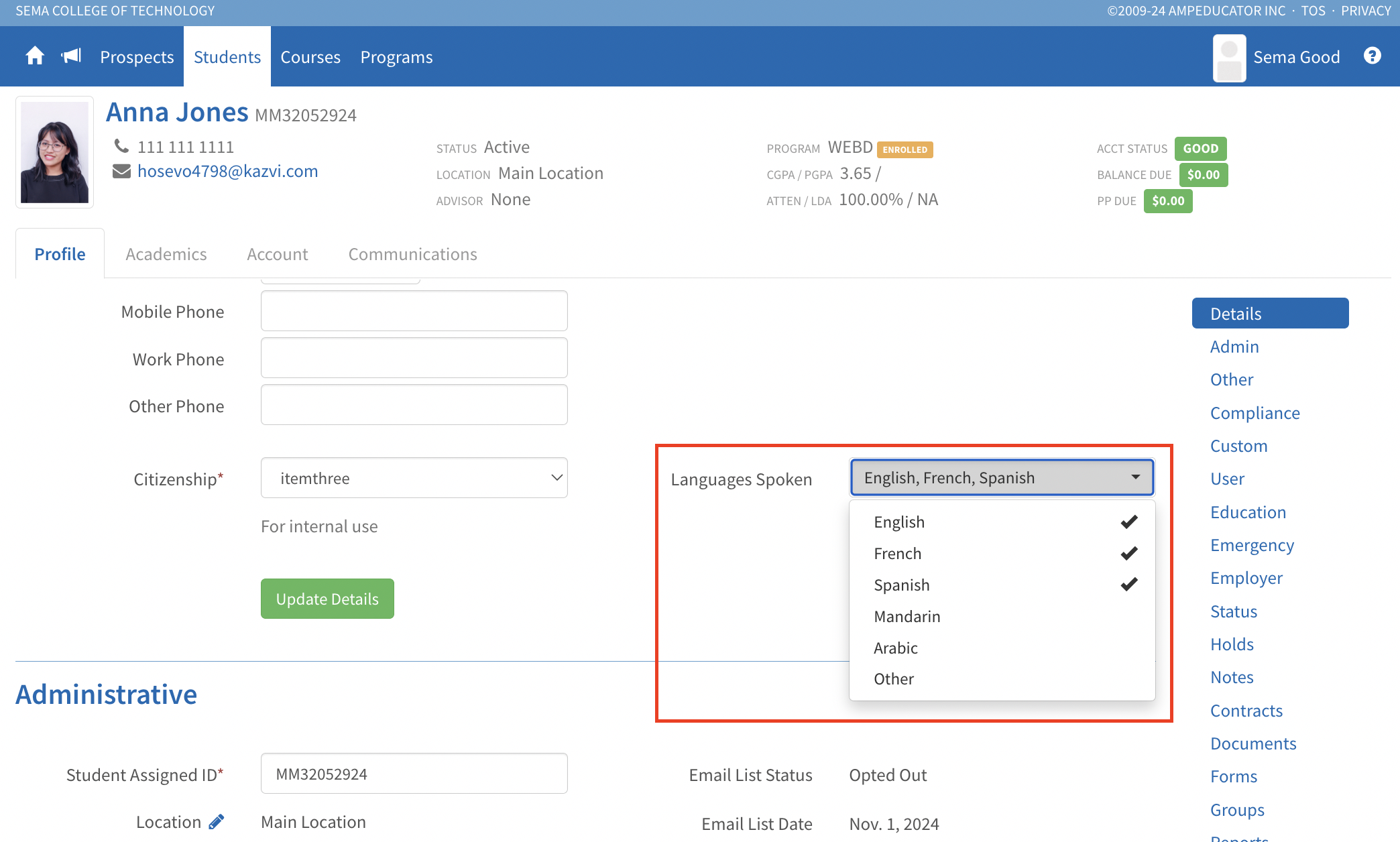This screenshot has width=1400, height=842.
Task: Collapse the Languages Spoken dropdown
Action: point(1001,478)
